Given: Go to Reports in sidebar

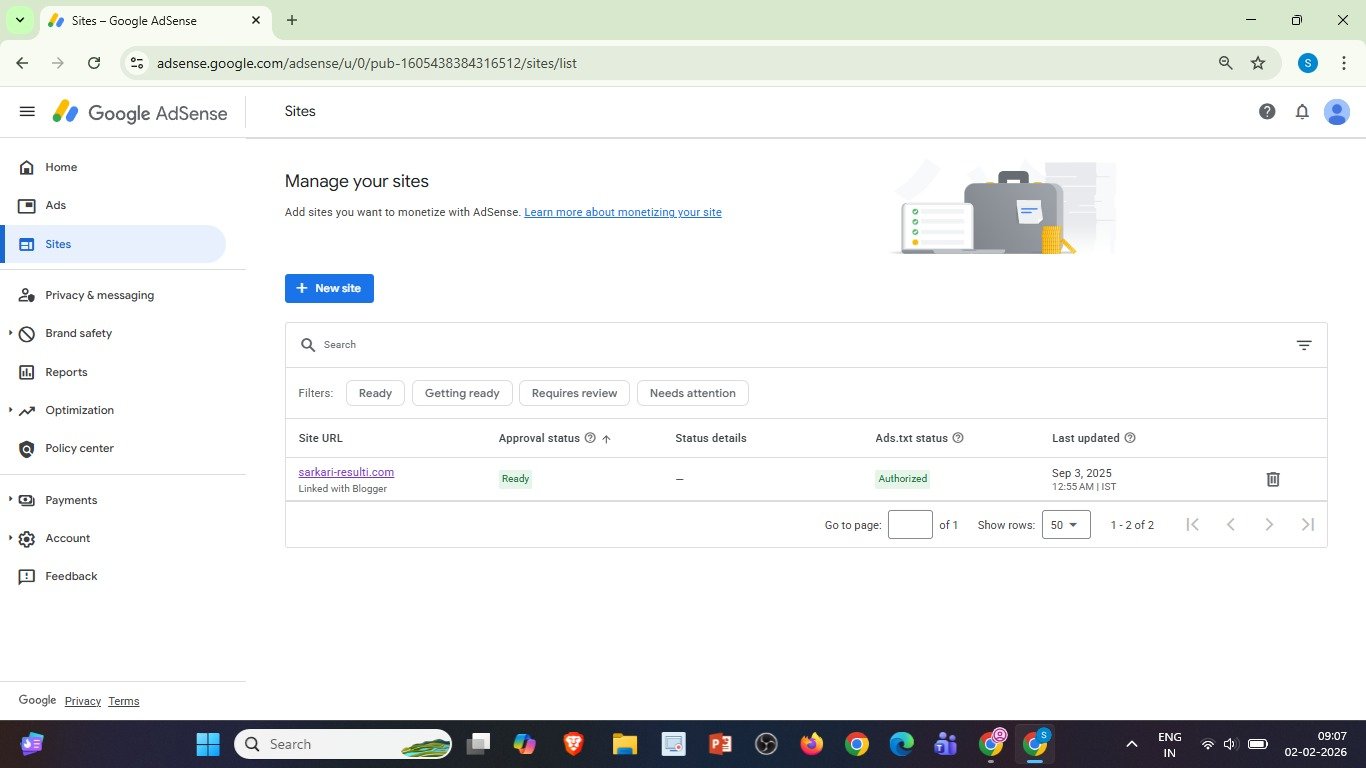Looking at the screenshot, I should tap(66, 372).
